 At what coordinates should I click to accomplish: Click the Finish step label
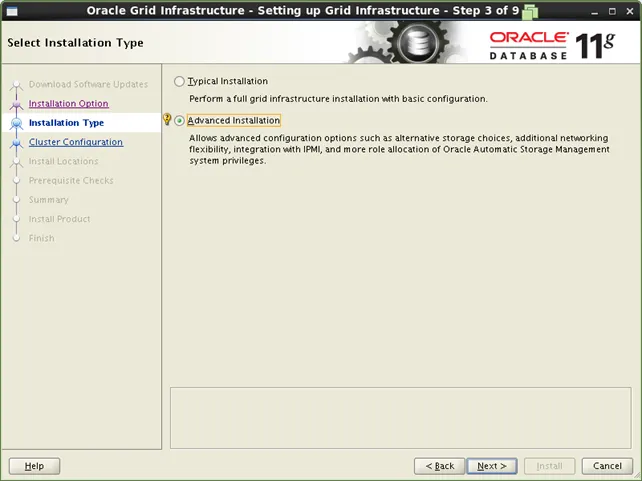41,238
